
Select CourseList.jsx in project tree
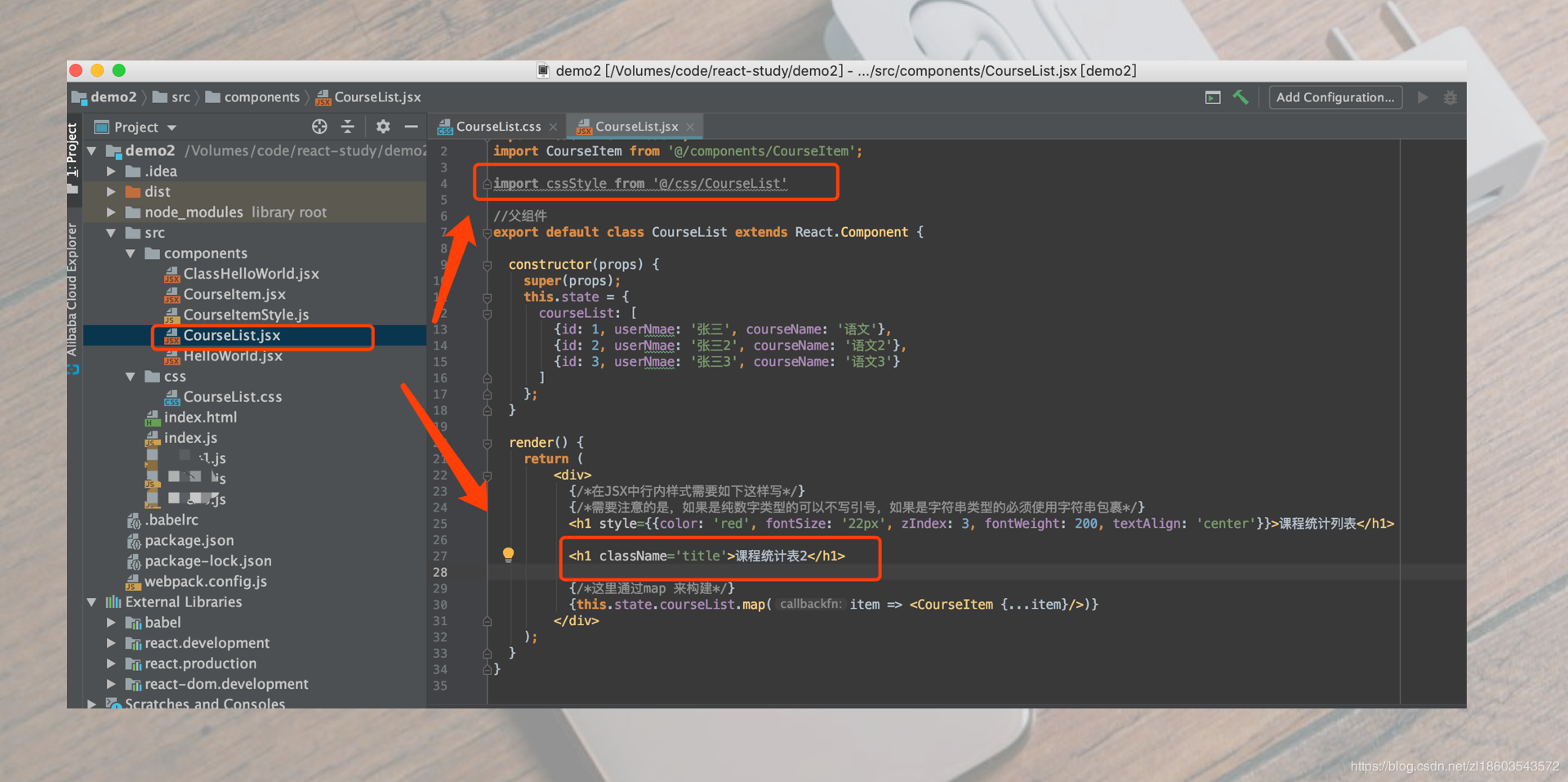click(x=232, y=336)
